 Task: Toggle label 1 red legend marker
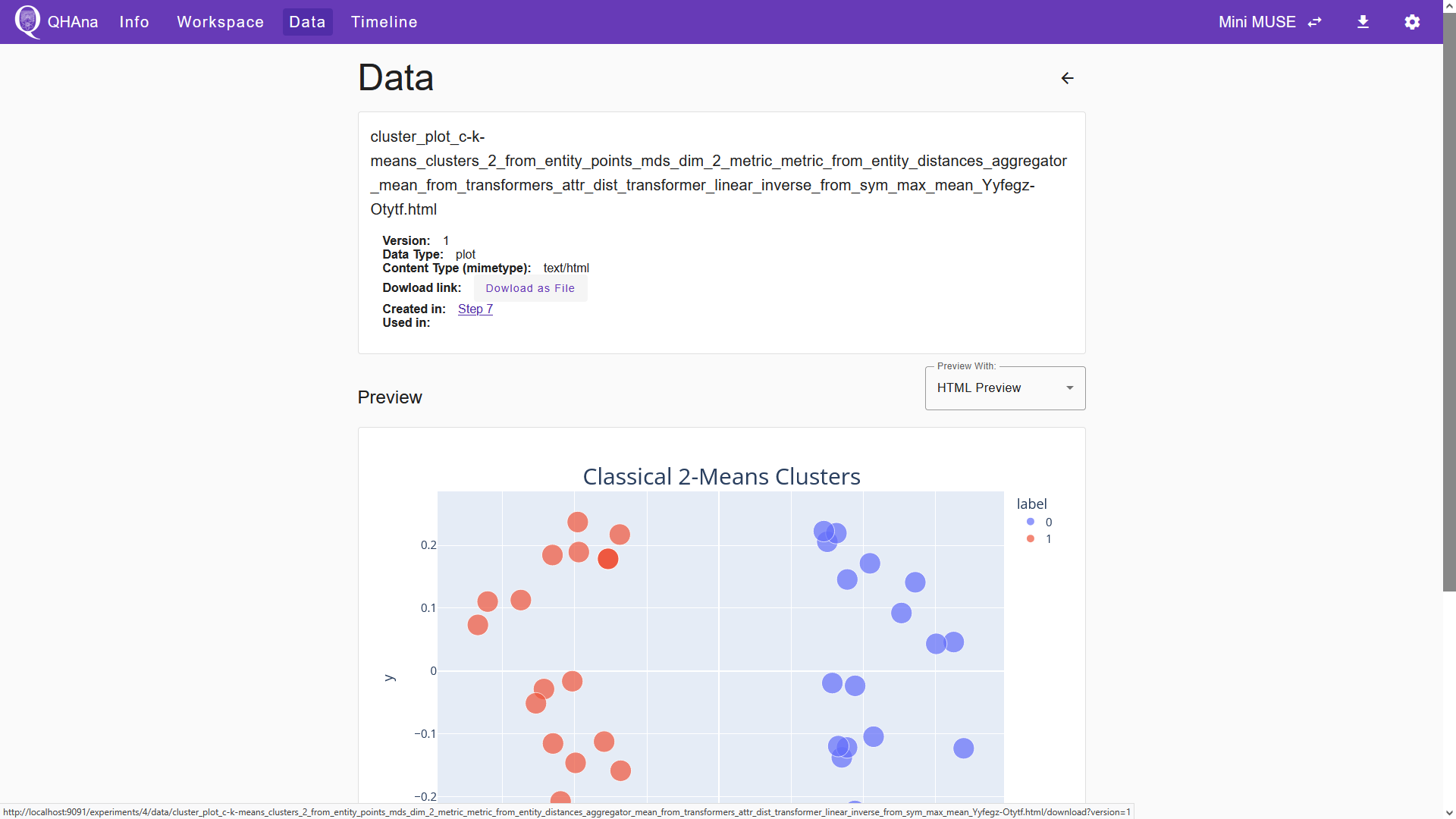coord(1031,538)
